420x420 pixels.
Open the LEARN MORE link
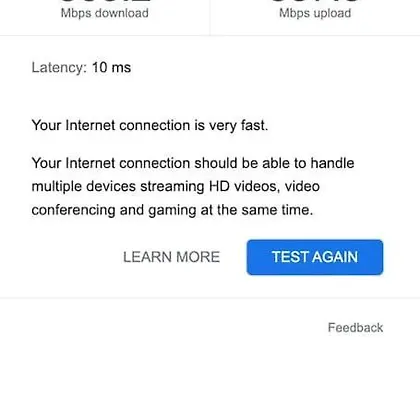[x=171, y=257]
